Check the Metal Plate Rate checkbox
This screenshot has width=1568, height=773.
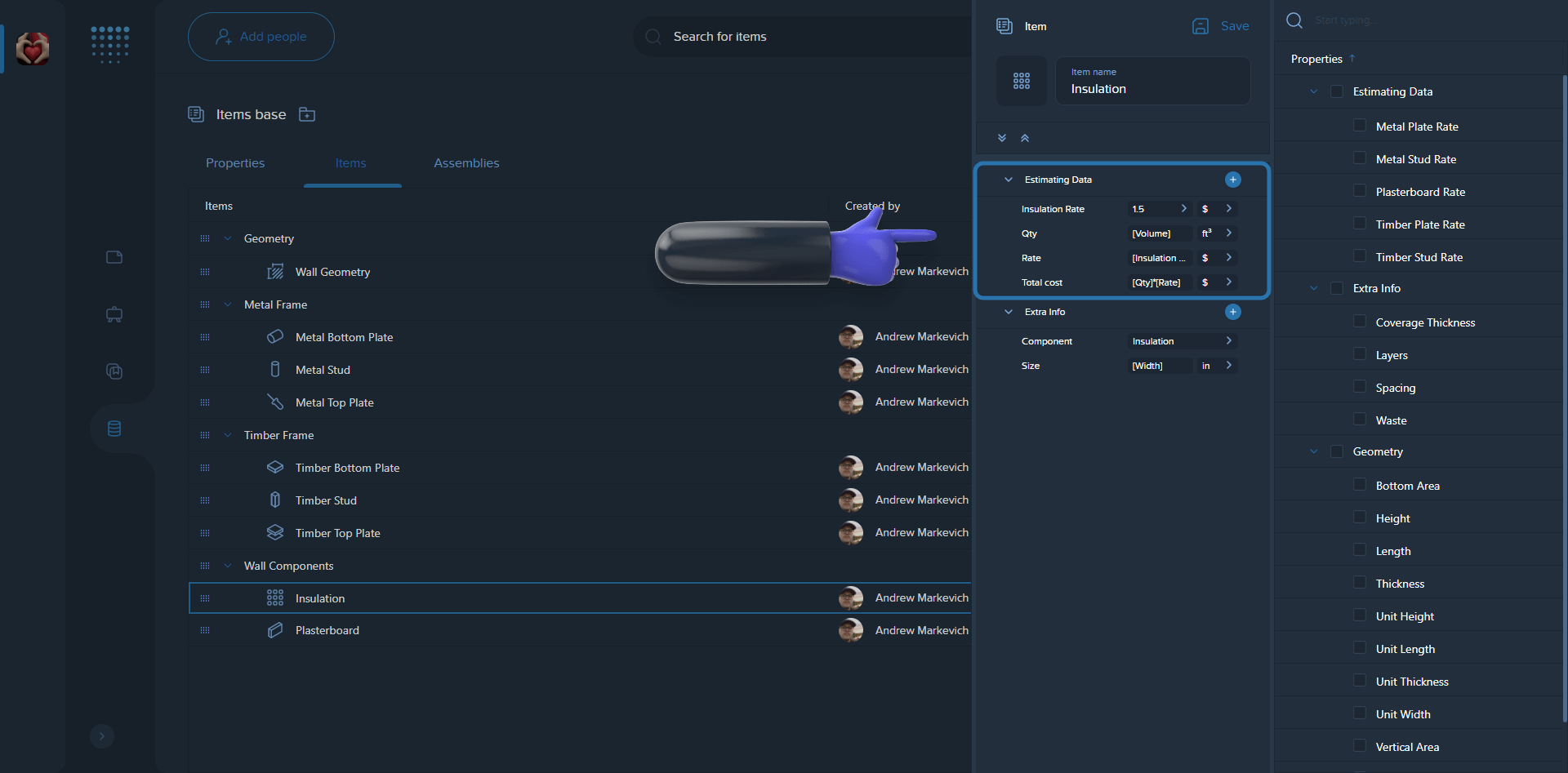1360,126
